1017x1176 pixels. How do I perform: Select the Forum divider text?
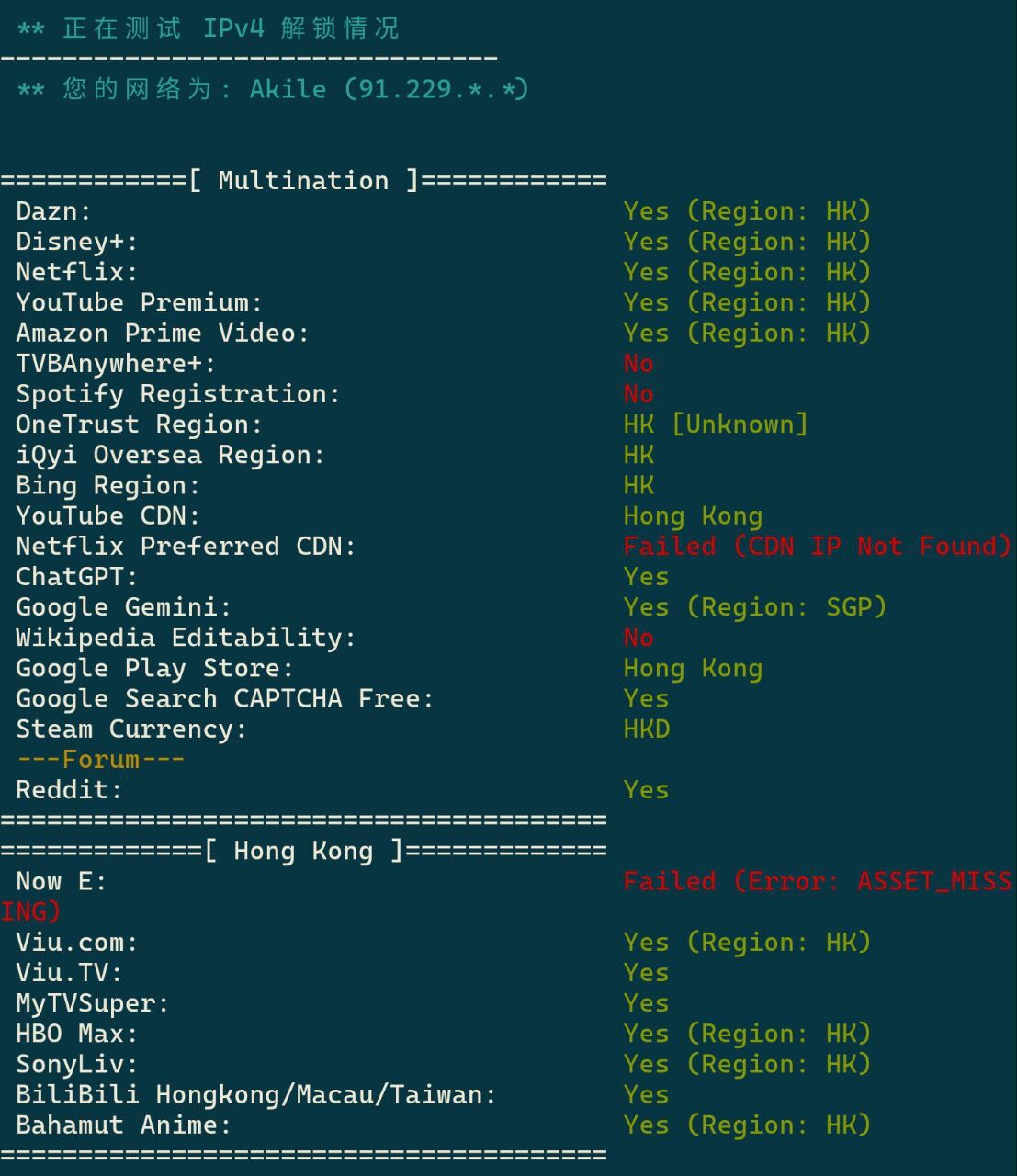(101, 760)
